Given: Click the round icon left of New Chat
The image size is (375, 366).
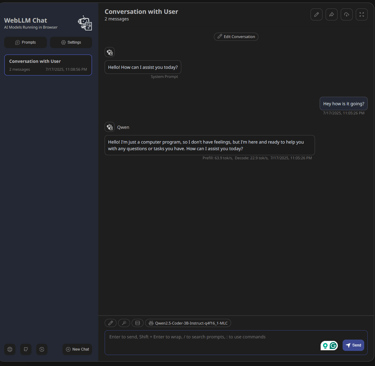Looking at the screenshot, I should tap(42, 349).
